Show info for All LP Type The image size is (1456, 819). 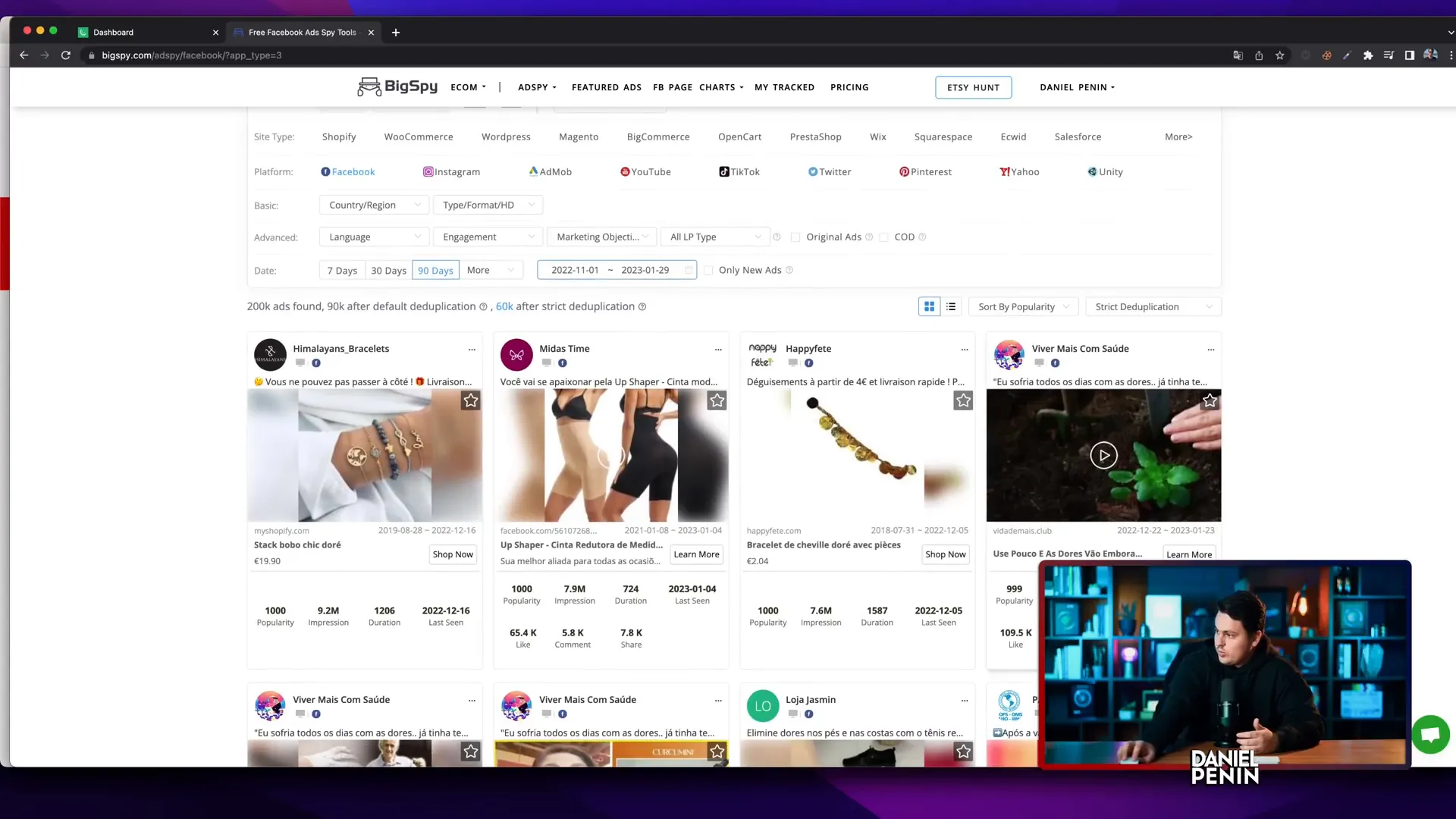point(777,237)
